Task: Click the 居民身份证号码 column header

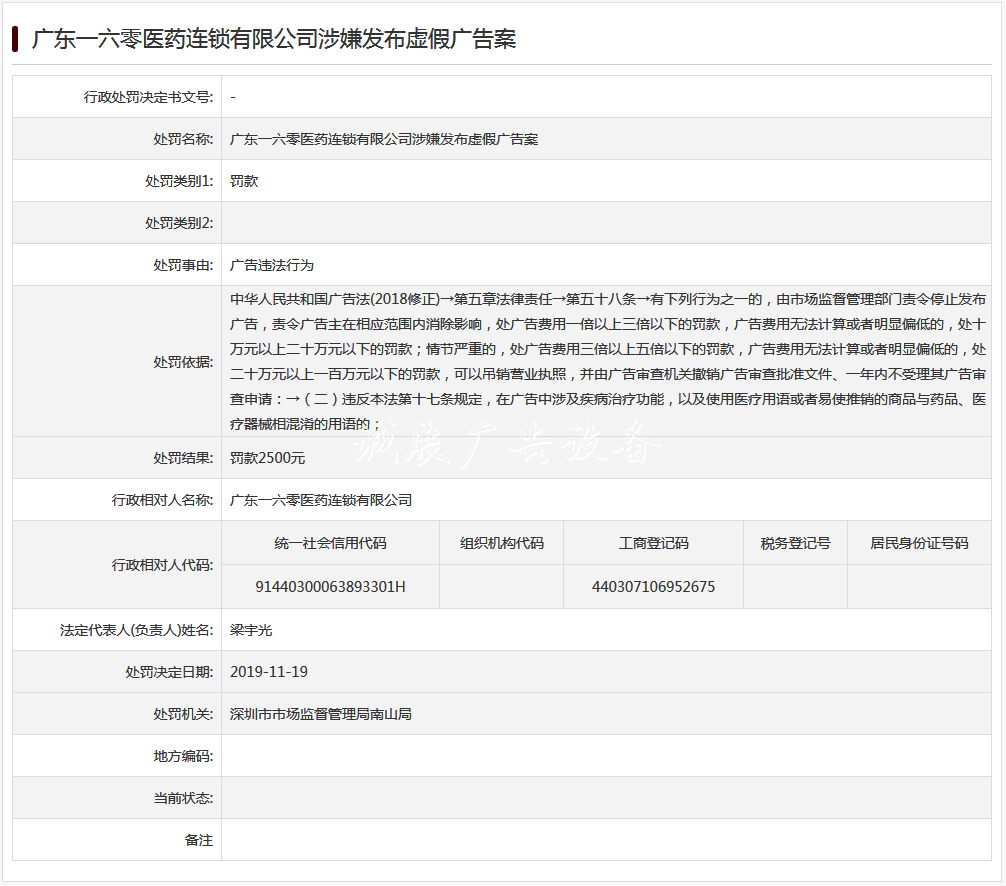Action: click(919, 543)
